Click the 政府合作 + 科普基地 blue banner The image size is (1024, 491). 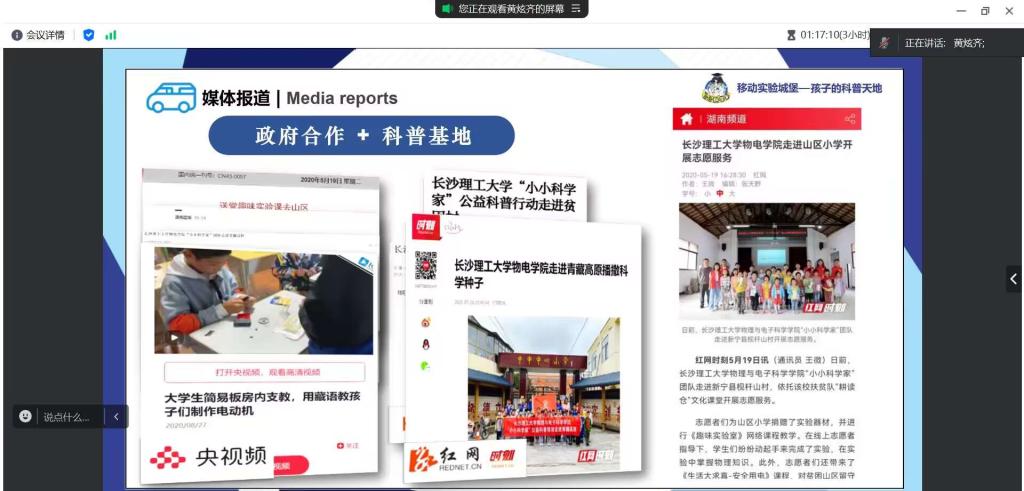click(362, 136)
